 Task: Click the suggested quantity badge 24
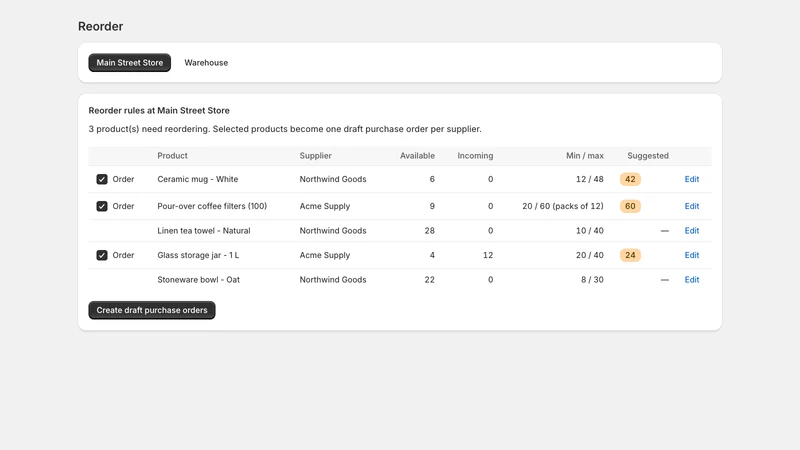click(x=630, y=255)
